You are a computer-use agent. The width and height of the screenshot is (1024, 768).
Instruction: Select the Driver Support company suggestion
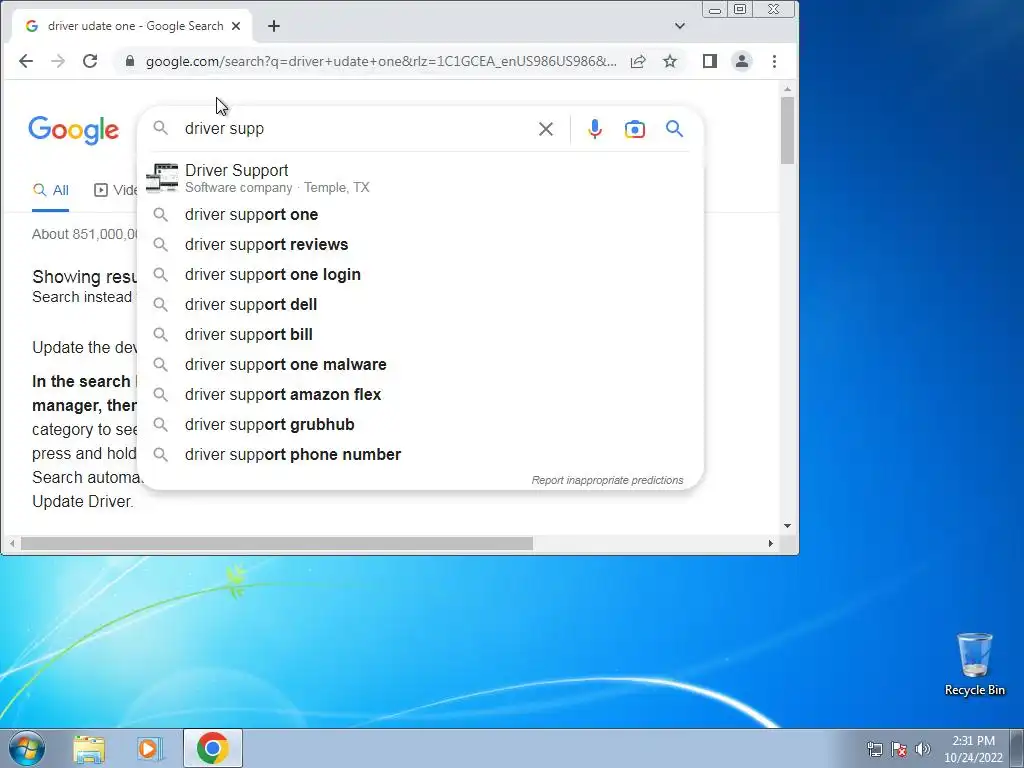tap(421, 178)
